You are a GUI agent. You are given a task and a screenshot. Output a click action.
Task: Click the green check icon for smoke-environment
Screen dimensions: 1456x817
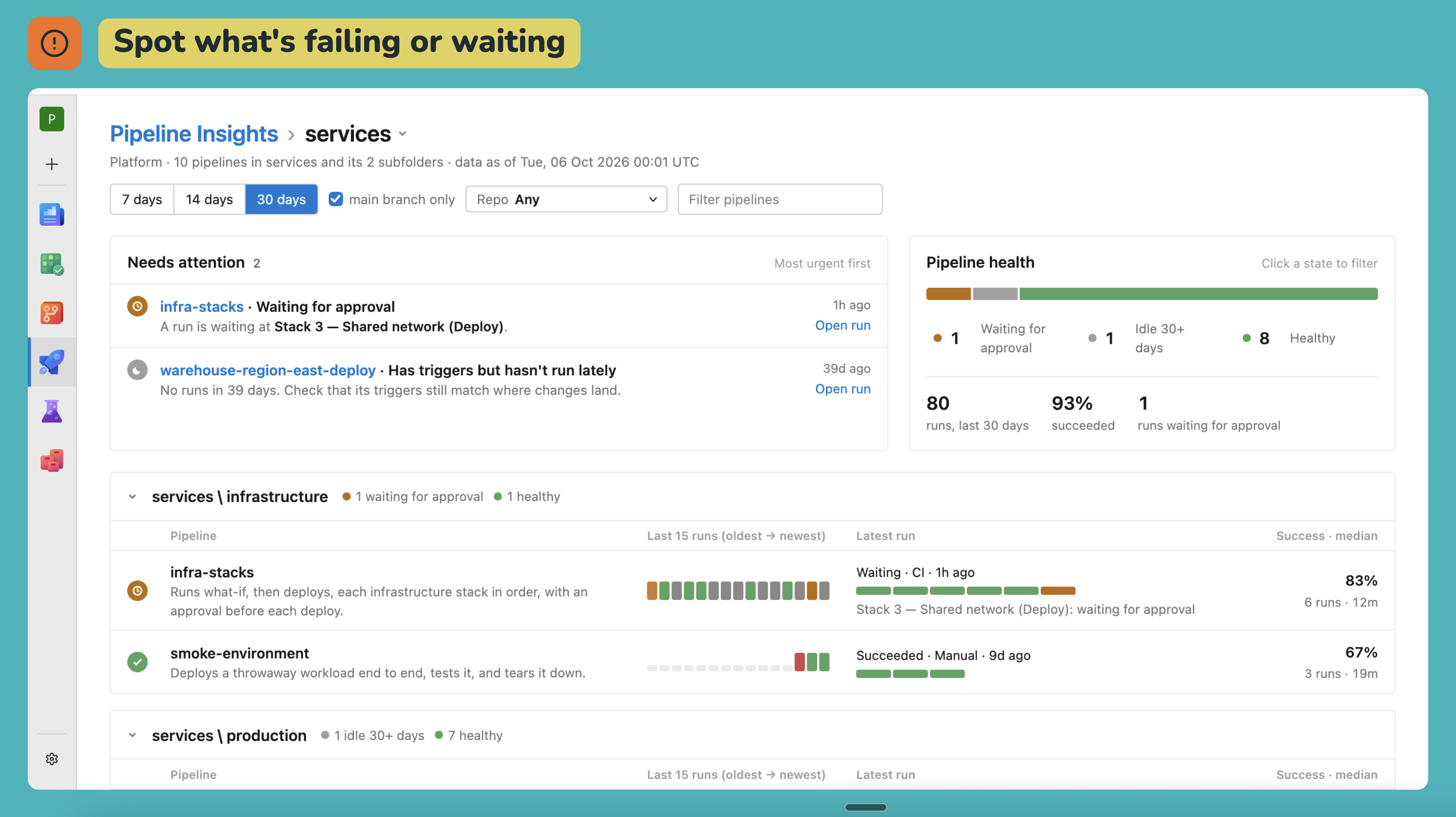[x=137, y=662]
